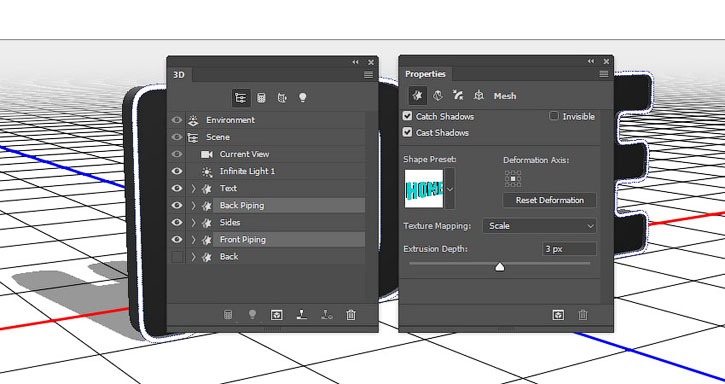Click the Scene row icon

[x=193, y=137]
